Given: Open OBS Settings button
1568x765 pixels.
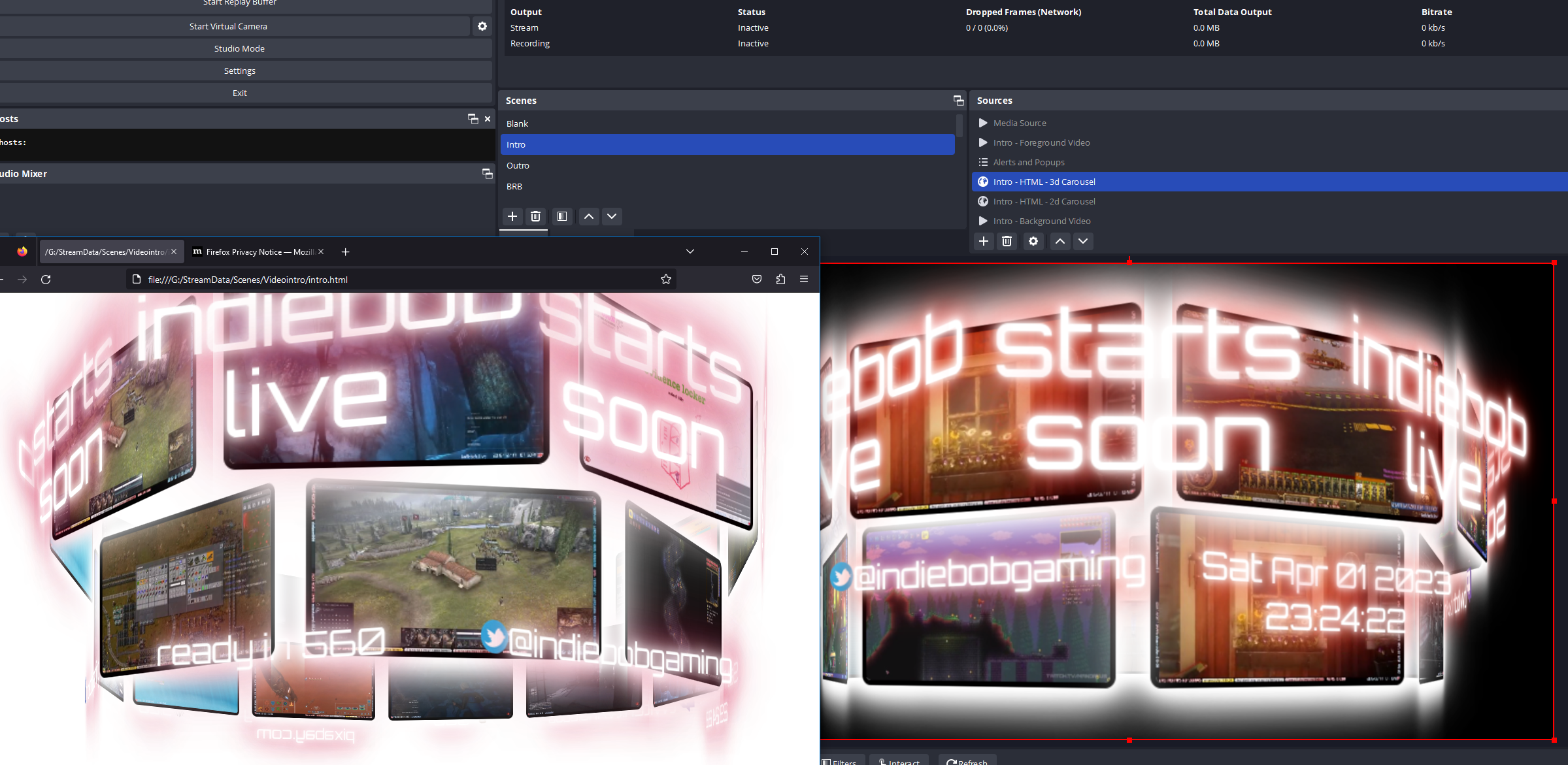Looking at the screenshot, I should click(x=239, y=71).
